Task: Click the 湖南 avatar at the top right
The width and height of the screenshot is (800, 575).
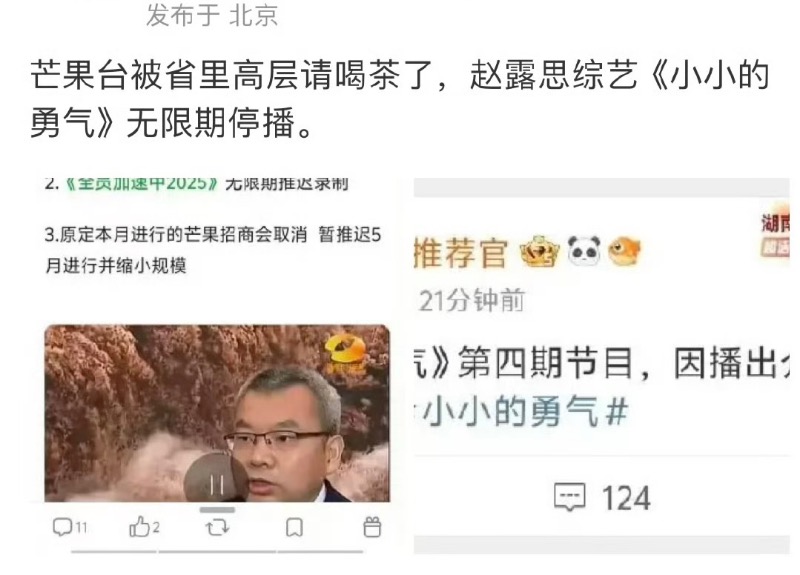Action: pyautogui.click(x=776, y=234)
